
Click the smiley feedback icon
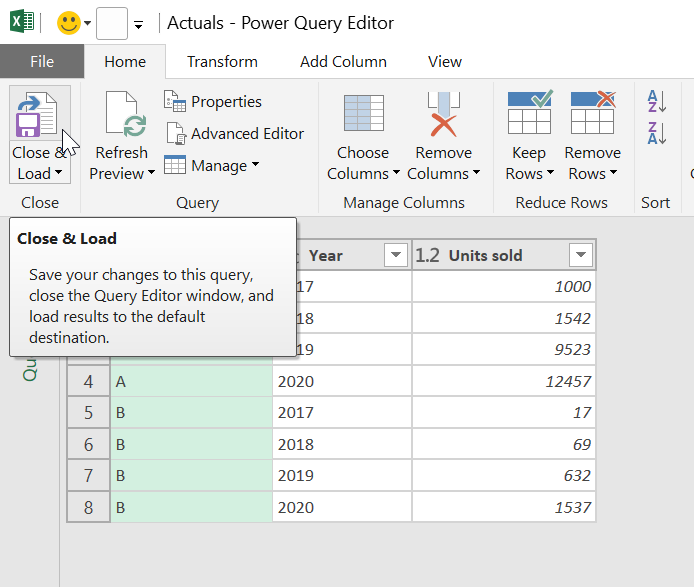coord(69,23)
